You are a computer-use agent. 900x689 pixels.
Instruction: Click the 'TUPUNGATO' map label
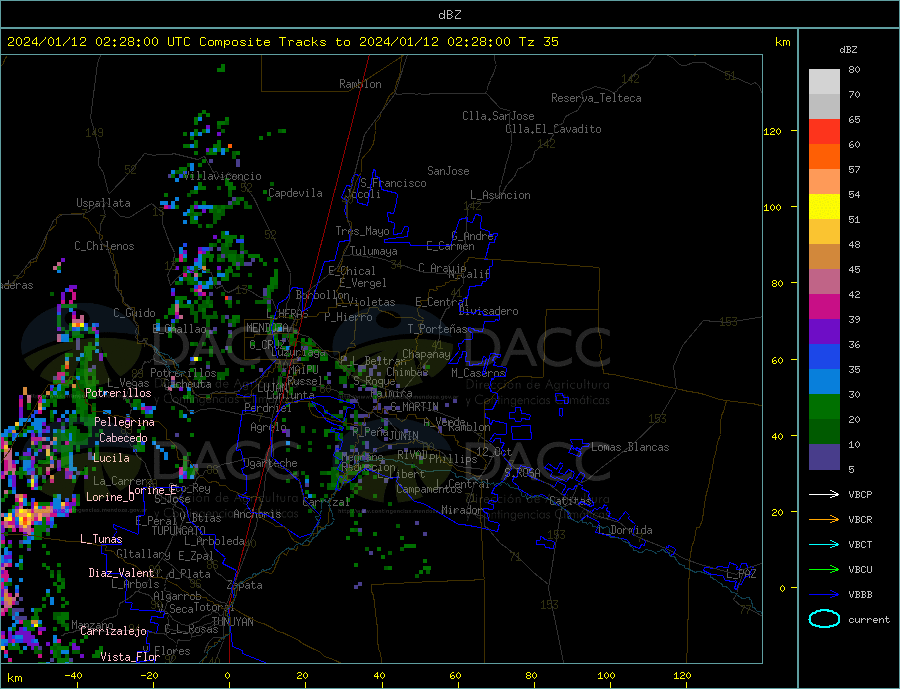click(179, 530)
